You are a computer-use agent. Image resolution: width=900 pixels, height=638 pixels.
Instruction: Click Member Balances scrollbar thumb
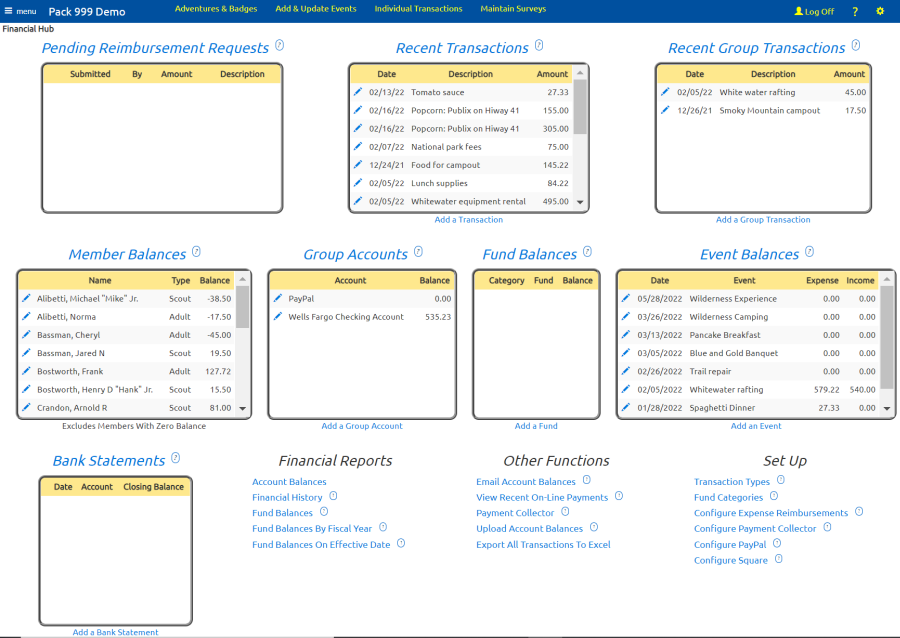(x=242, y=306)
